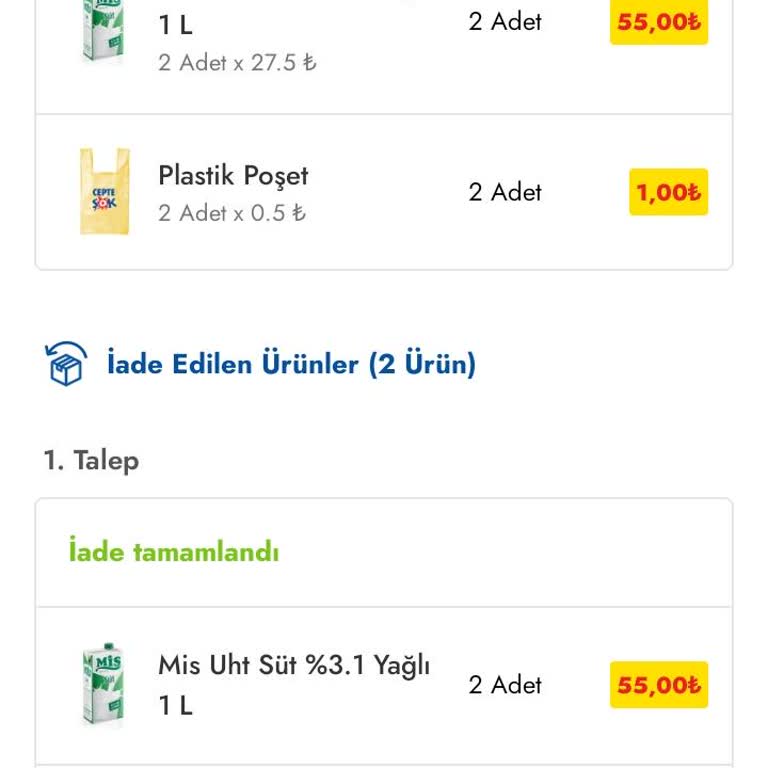Tap the 2 Adet x 0.5 ₺ unit price text
The image size is (768, 768).
(x=232, y=213)
